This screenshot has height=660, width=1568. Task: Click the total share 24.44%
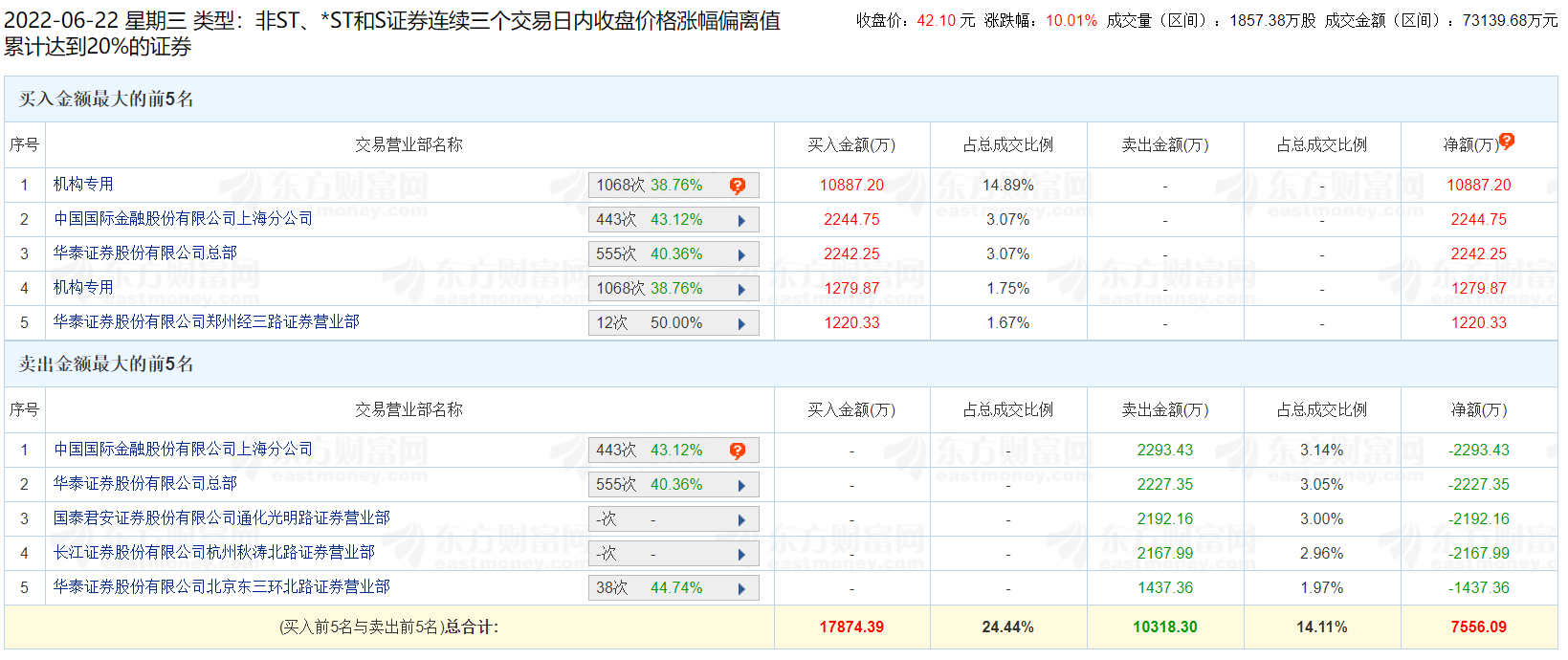coord(1008,627)
